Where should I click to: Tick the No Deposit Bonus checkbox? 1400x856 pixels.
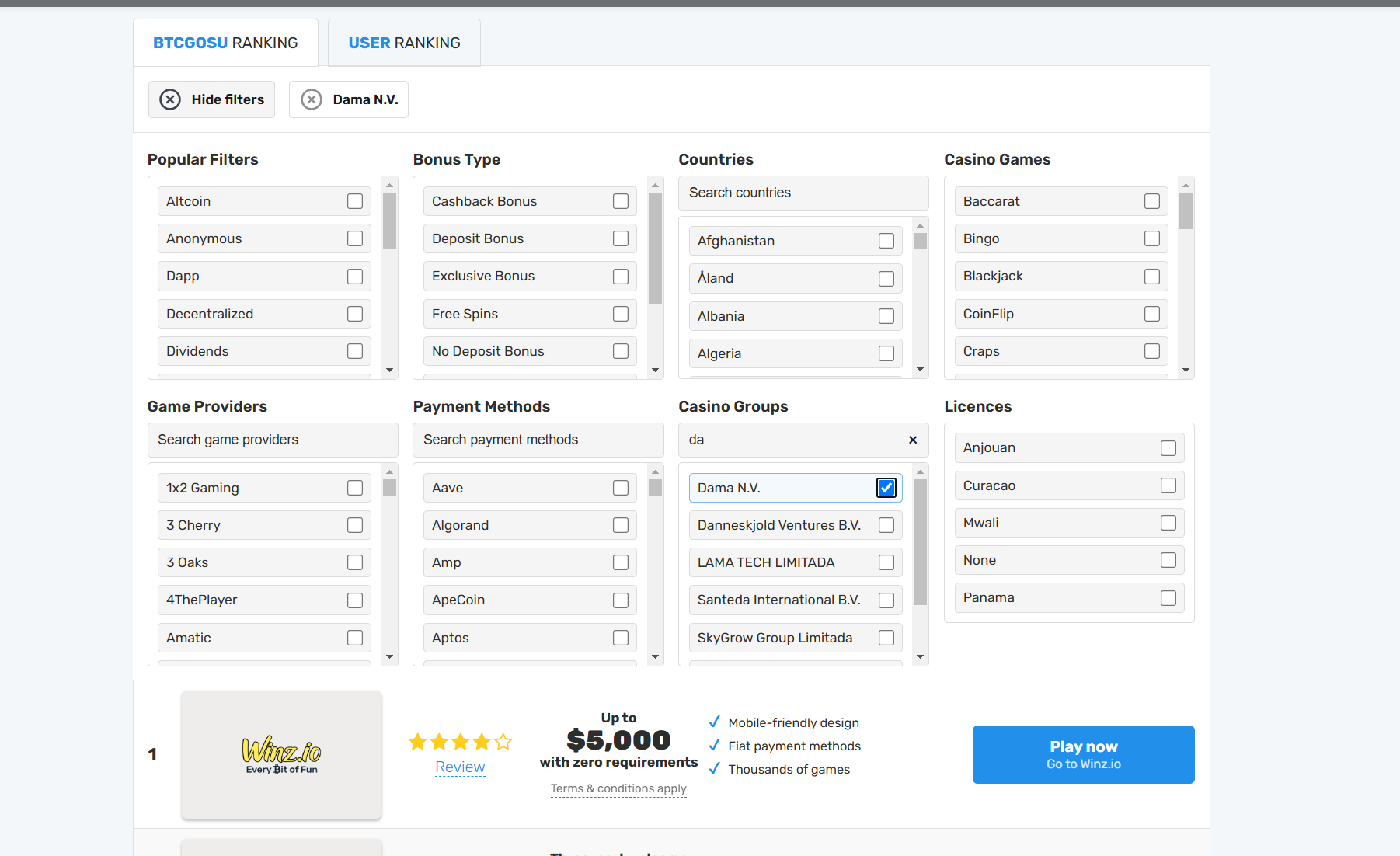tap(621, 351)
